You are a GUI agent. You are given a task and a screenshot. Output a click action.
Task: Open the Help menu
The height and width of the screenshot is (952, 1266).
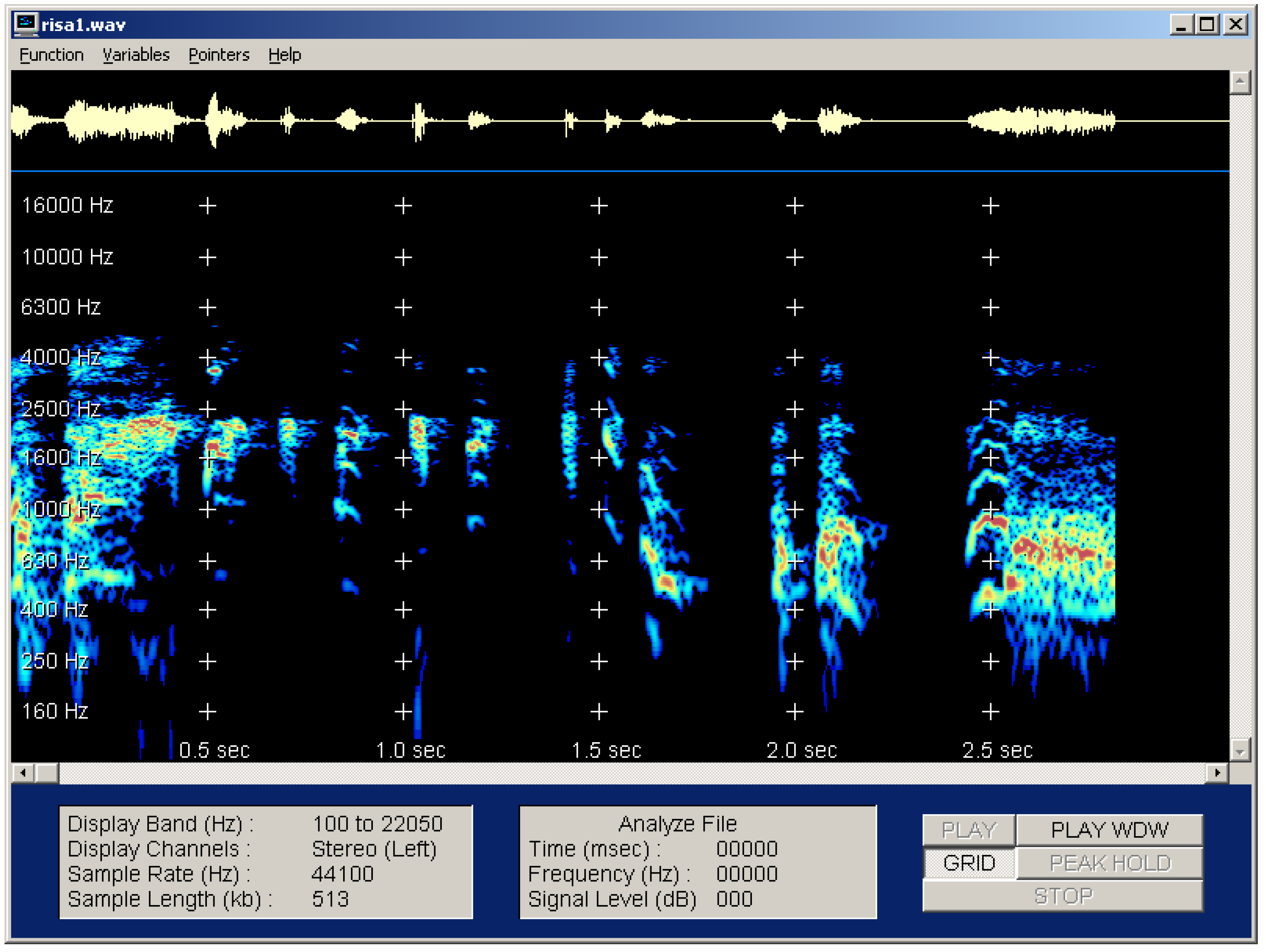coord(284,55)
